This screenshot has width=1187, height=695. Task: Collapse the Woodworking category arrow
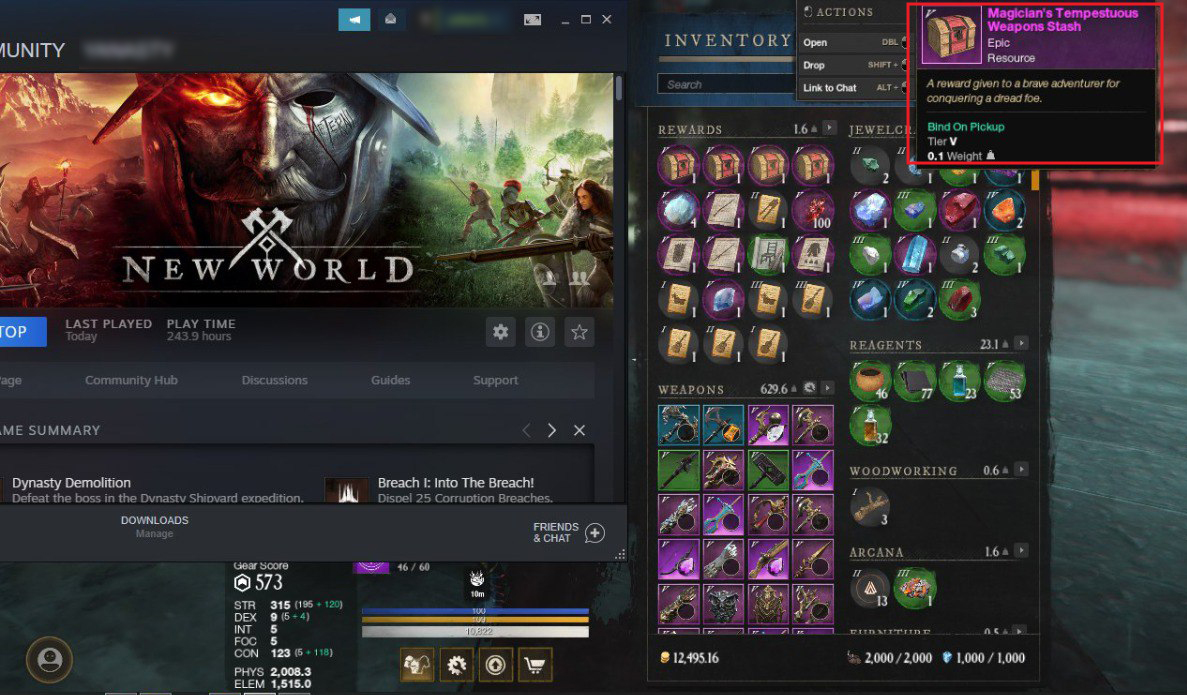tap(1021, 469)
